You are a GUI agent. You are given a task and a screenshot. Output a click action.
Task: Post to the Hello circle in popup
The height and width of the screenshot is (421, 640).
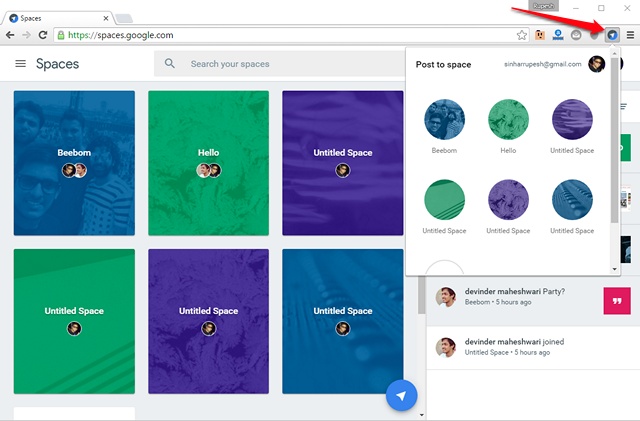508,119
